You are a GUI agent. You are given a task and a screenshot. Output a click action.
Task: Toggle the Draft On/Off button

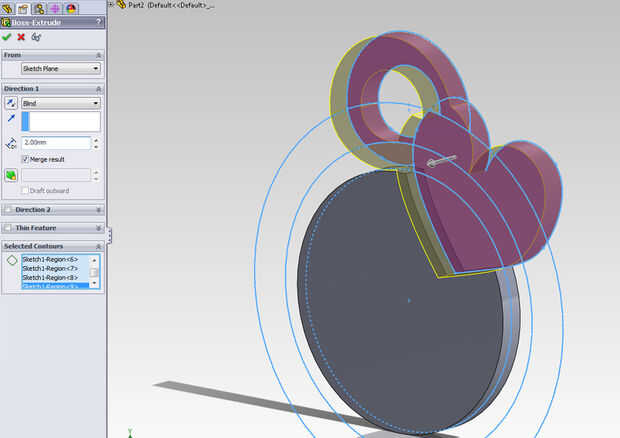pyautogui.click(x=11, y=175)
